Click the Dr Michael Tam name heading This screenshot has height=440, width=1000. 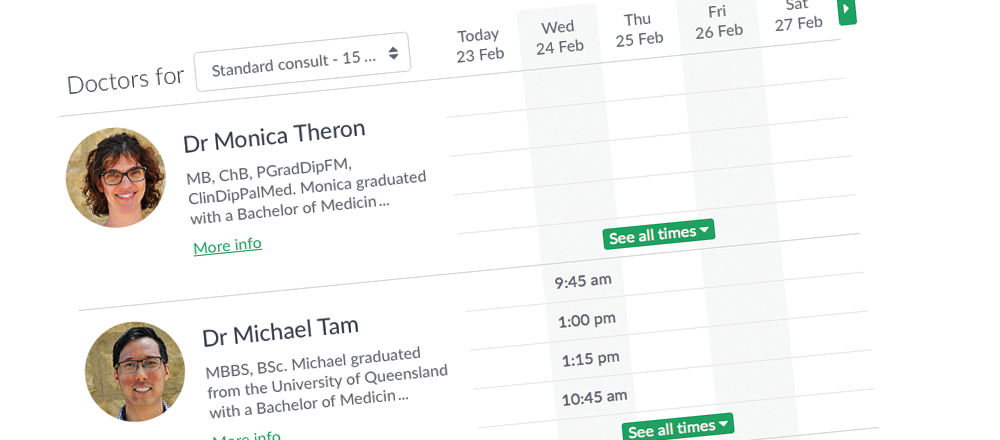pyautogui.click(x=281, y=331)
